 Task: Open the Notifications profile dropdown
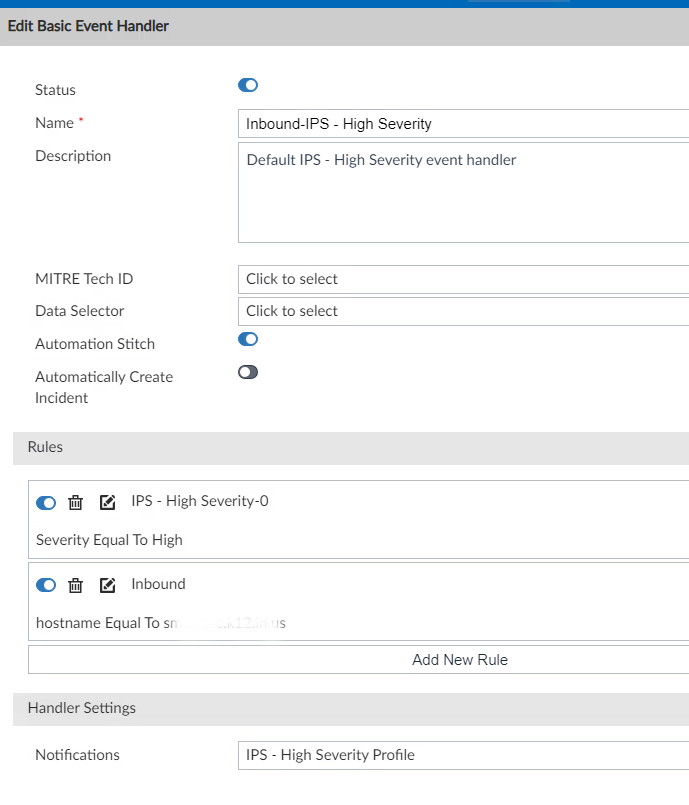tap(464, 755)
